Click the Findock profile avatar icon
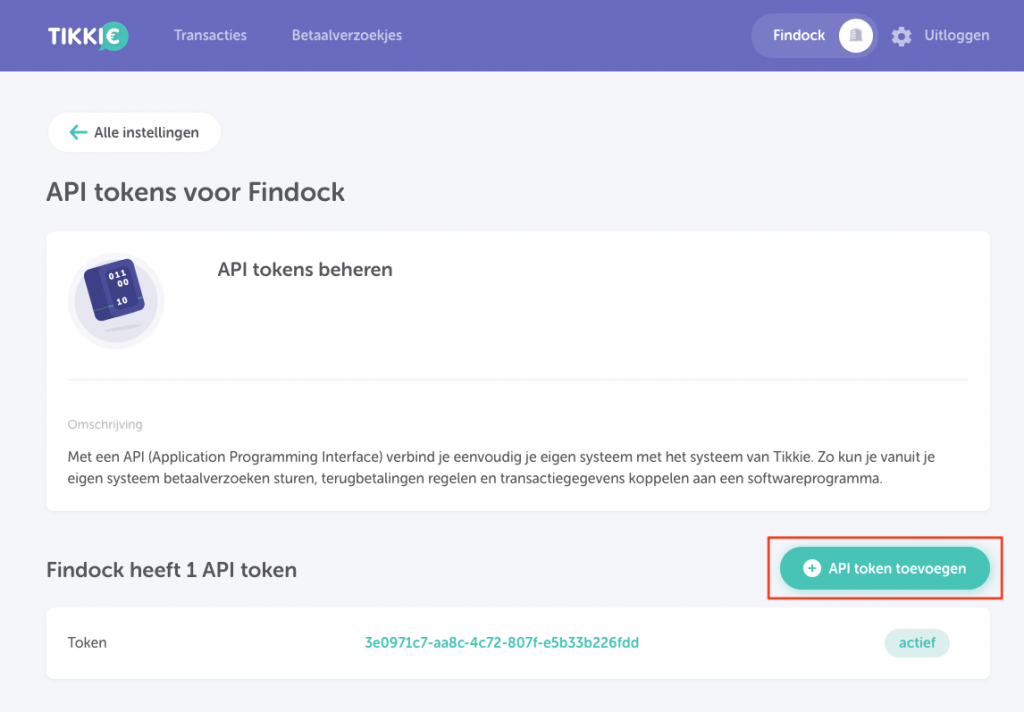Screen dimensions: 1024x712 click(855, 36)
